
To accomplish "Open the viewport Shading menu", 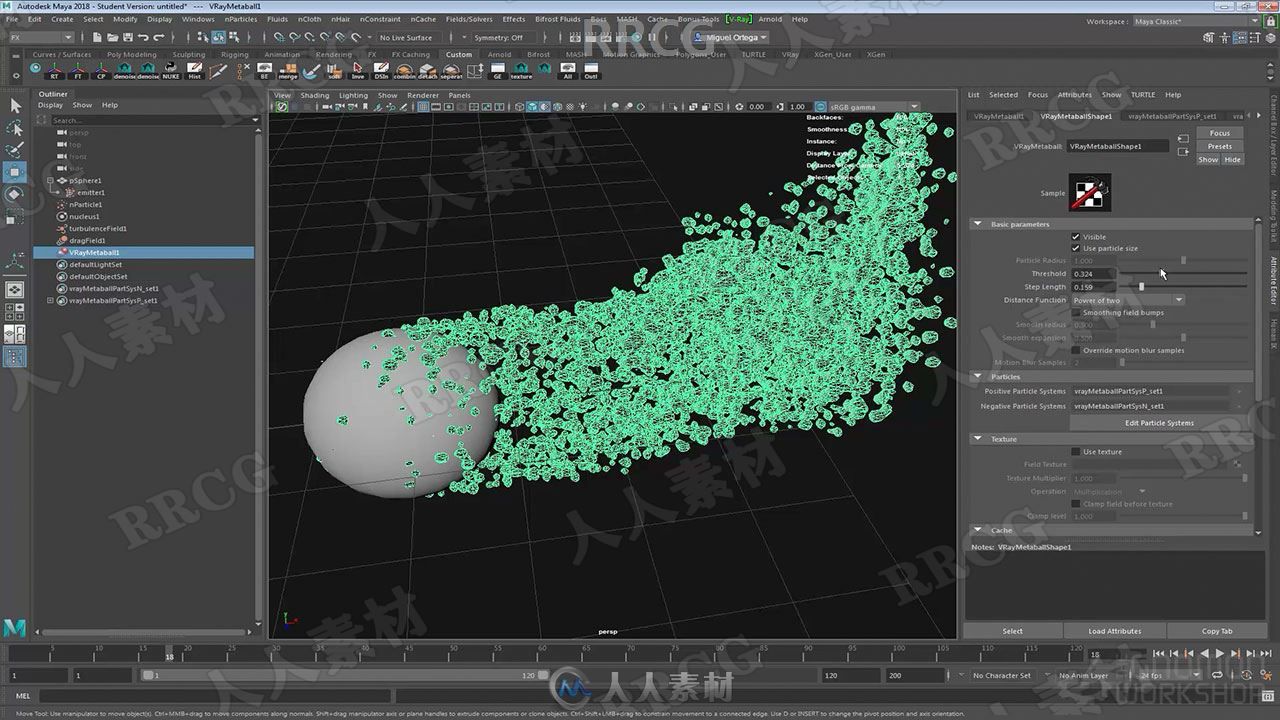I will [314, 95].
